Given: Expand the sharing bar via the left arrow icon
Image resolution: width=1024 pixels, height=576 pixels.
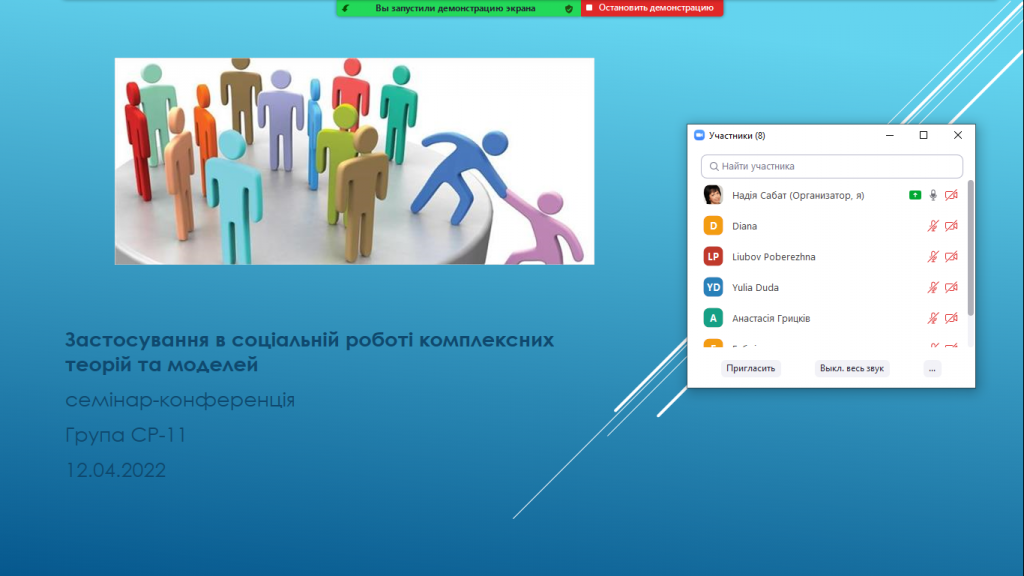Looking at the screenshot, I should click(x=345, y=8).
